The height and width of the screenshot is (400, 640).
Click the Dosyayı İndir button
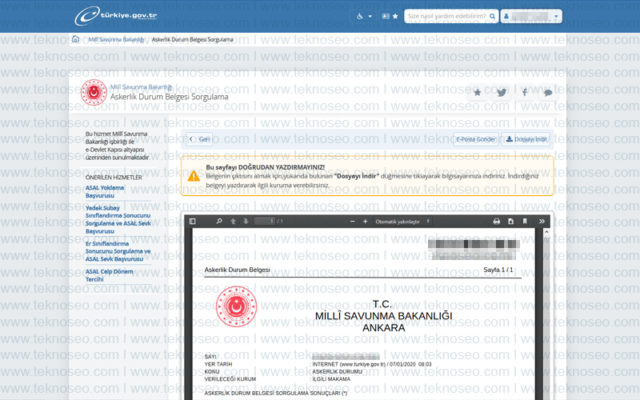[527, 139]
